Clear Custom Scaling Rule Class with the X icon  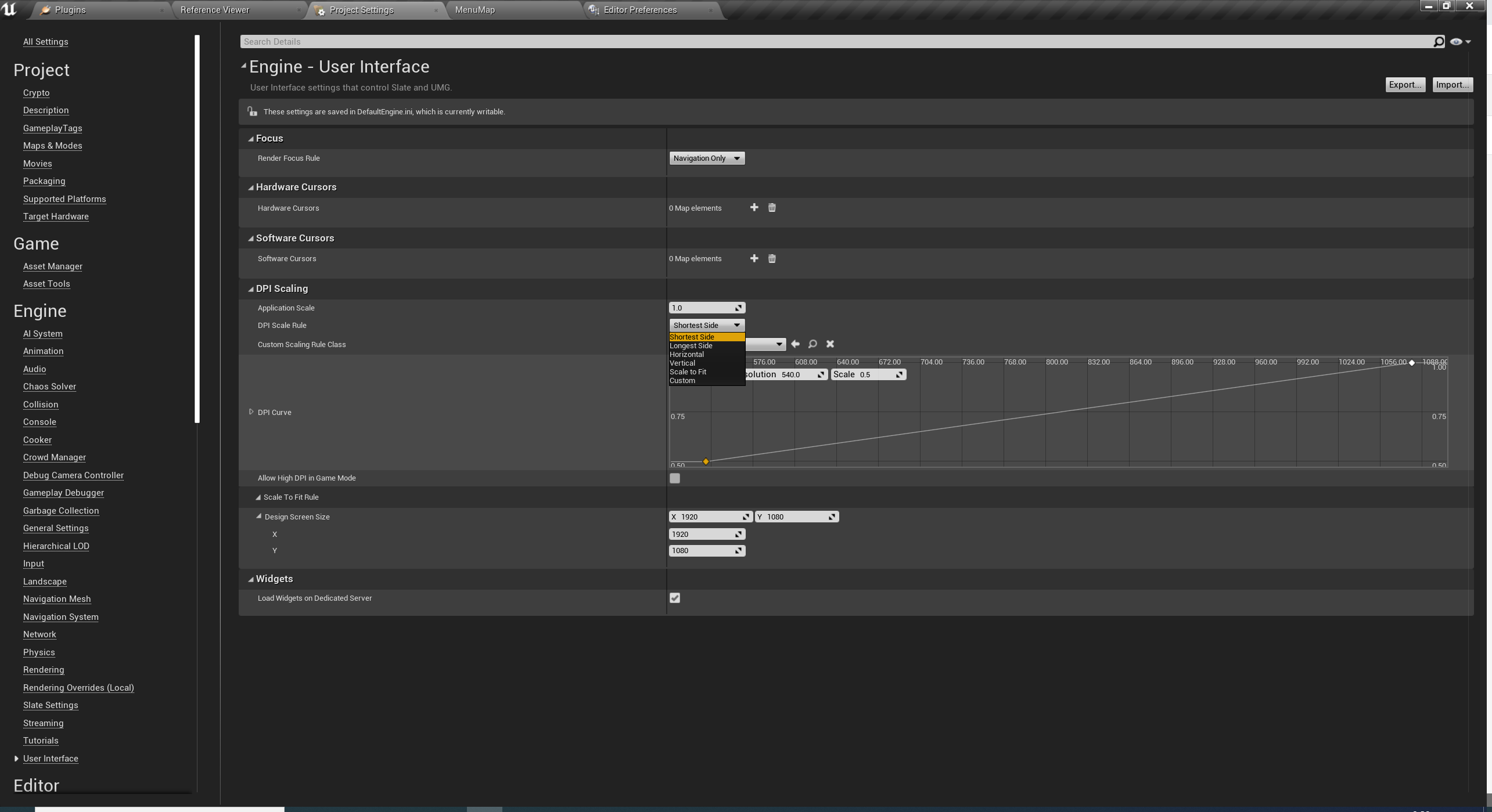click(x=829, y=344)
